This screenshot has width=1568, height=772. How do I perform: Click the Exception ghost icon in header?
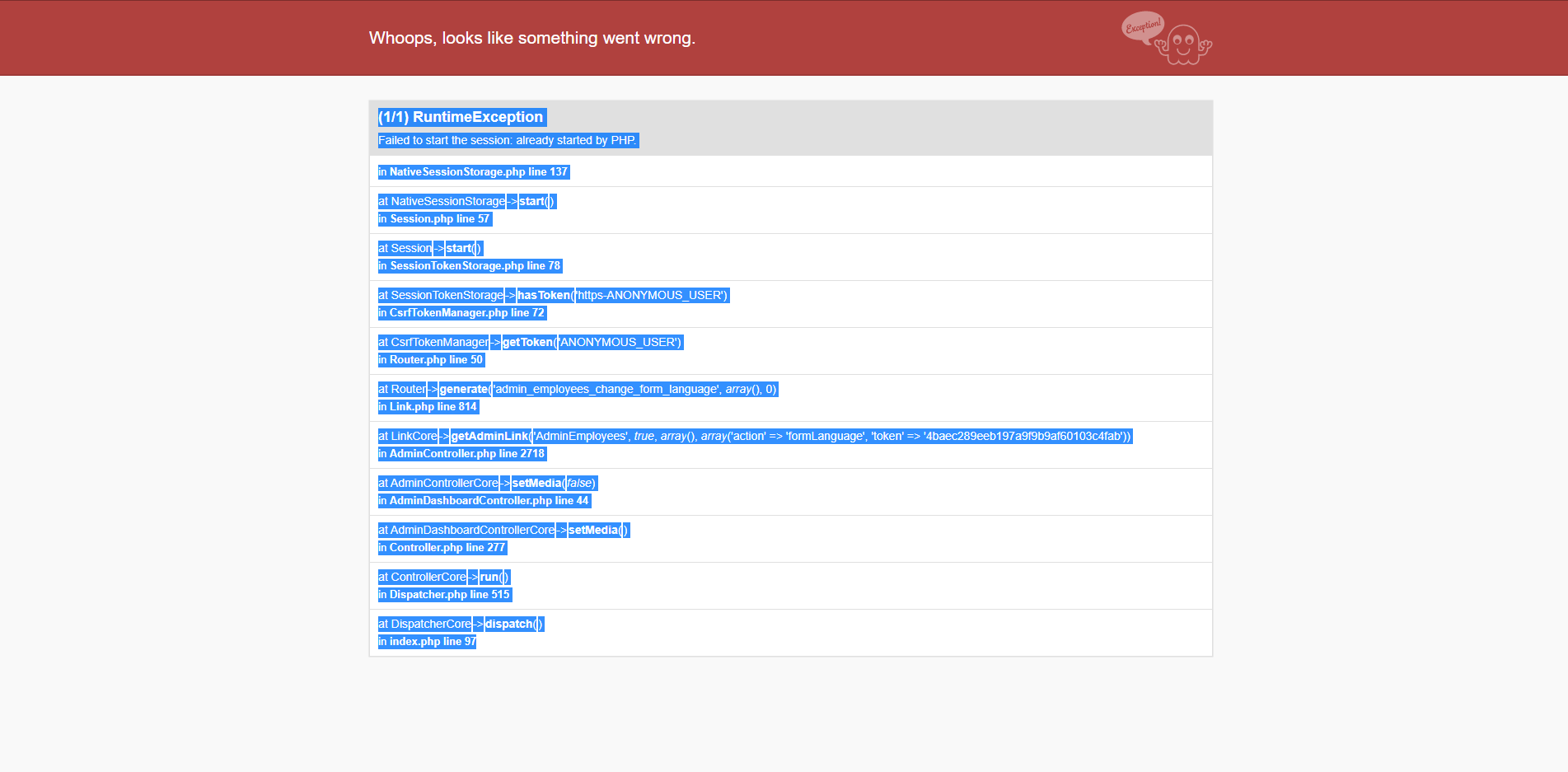(x=1166, y=38)
